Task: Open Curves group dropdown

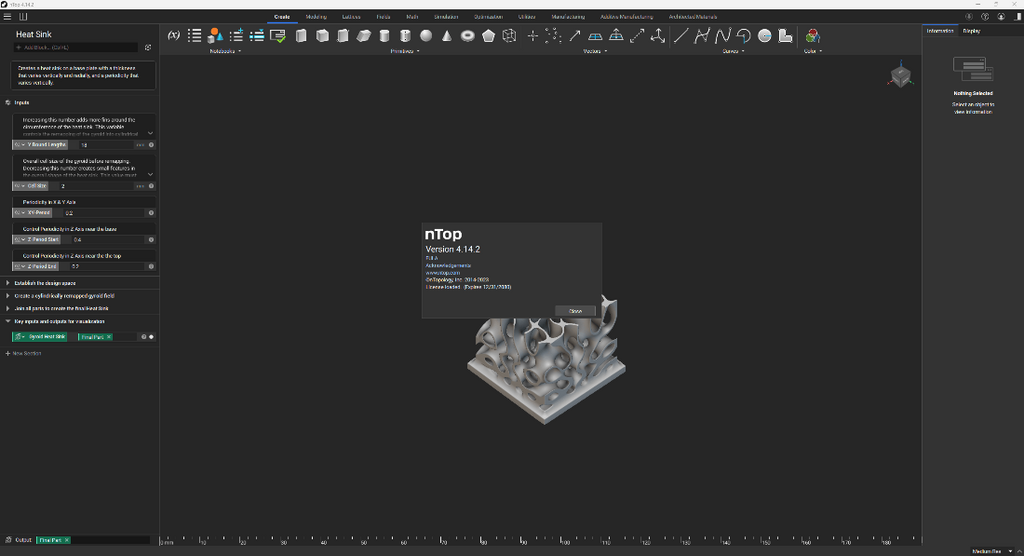Action: click(x=733, y=51)
